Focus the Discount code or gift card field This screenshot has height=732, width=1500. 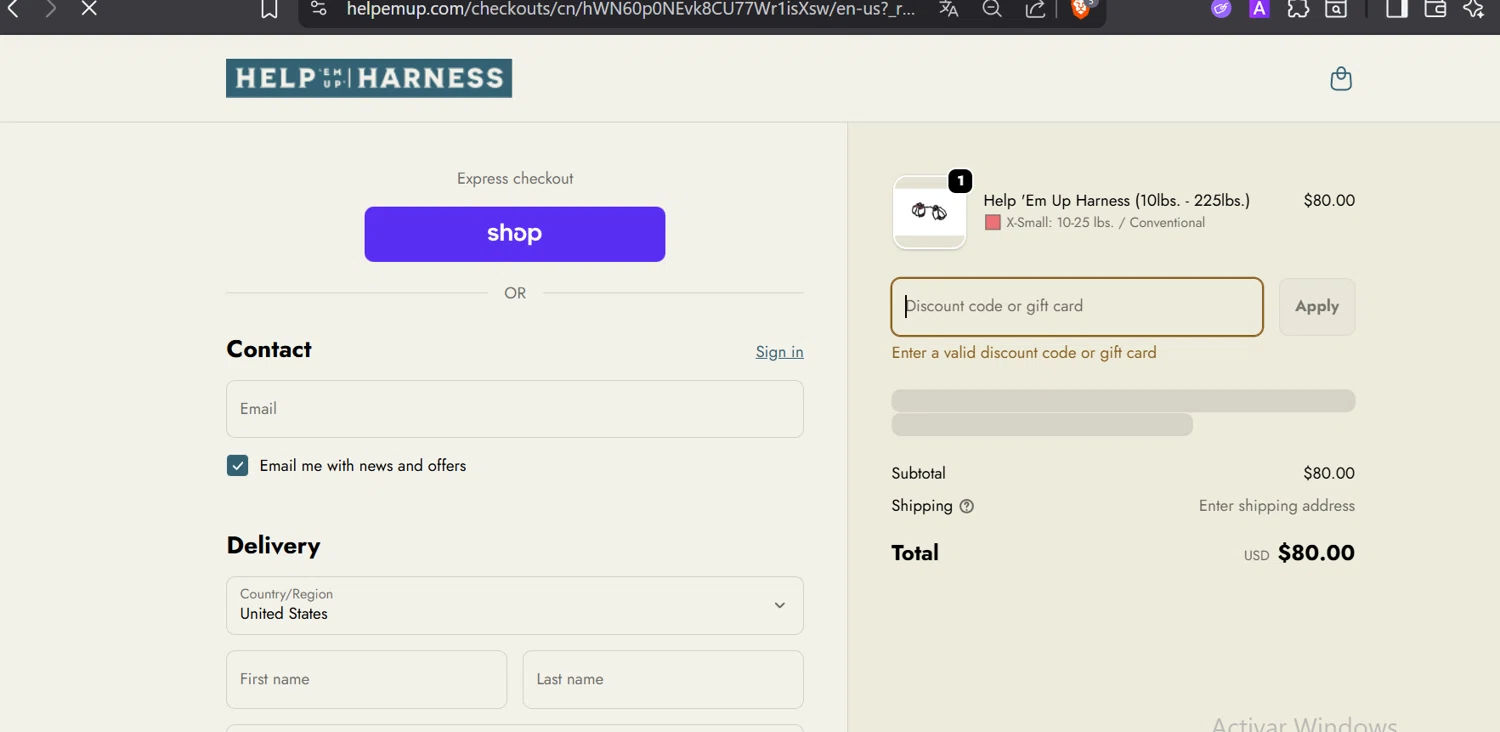click(x=1077, y=307)
